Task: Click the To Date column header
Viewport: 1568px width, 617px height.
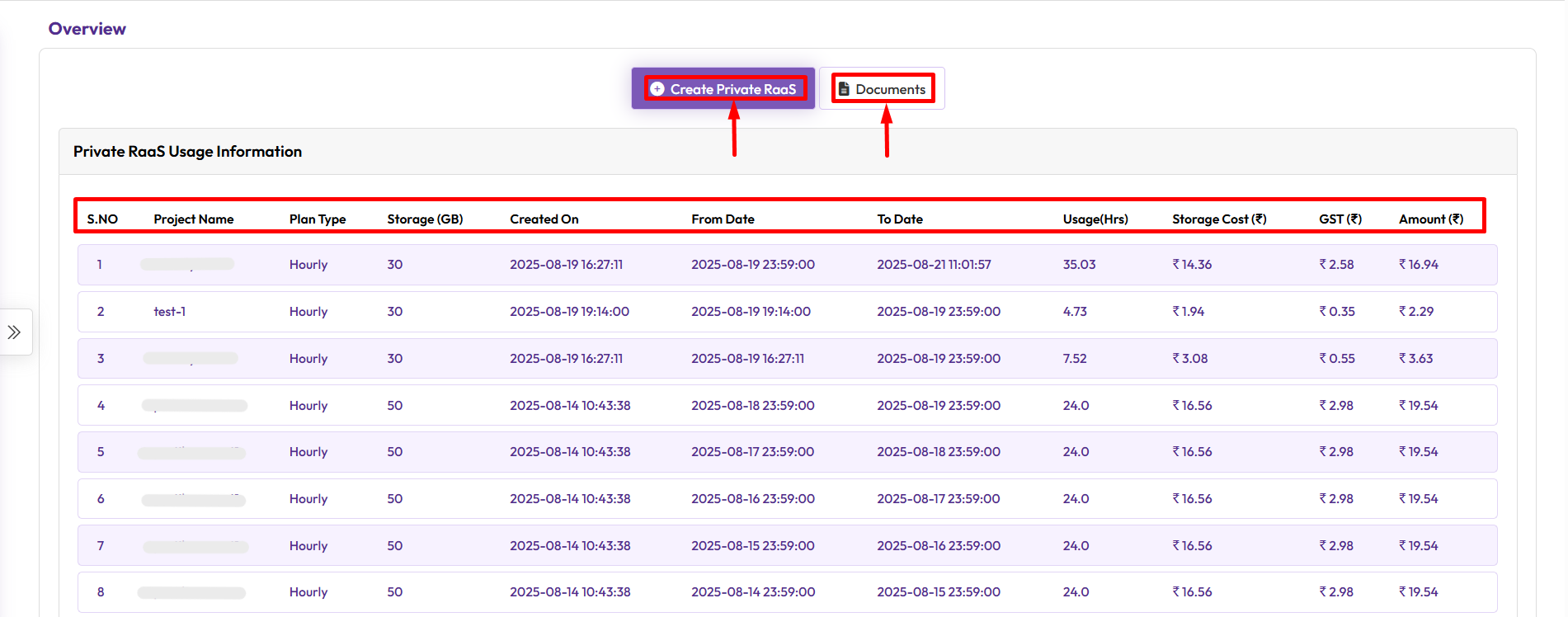Action: click(x=899, y=219)
